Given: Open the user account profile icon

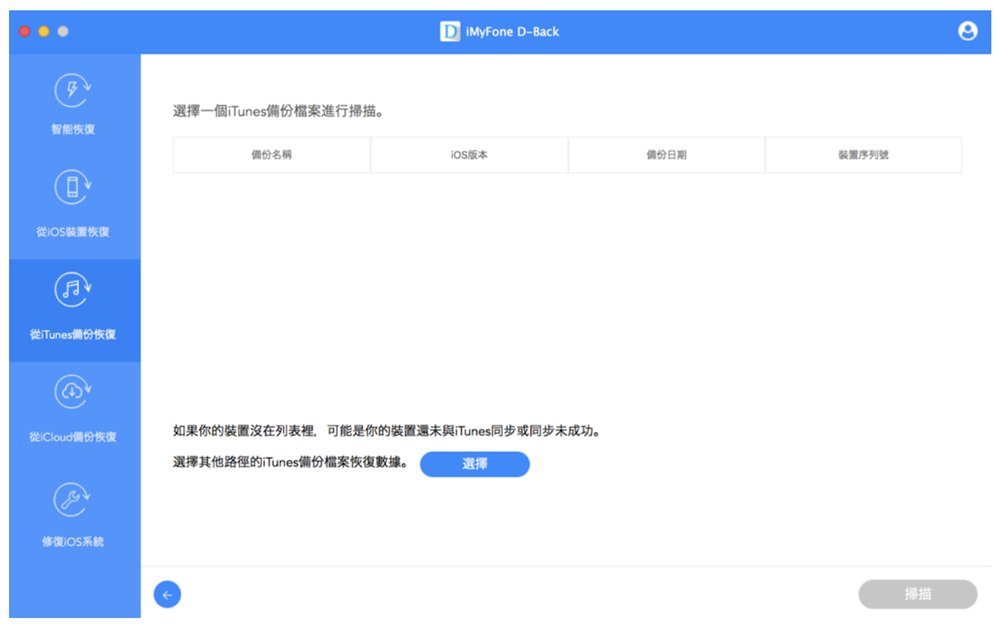Looking at the screenshot, I should (967, 31).
